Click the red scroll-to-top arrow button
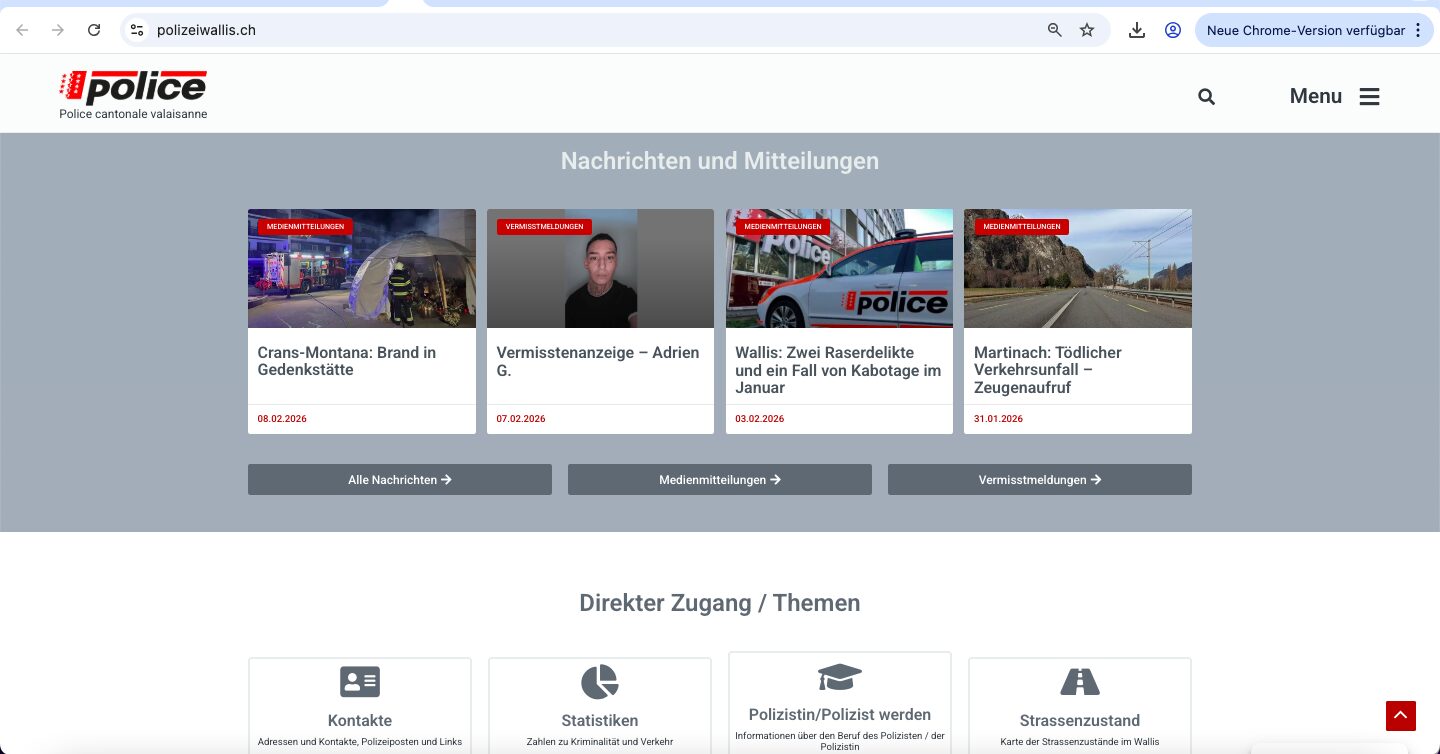 (1400, 716)
